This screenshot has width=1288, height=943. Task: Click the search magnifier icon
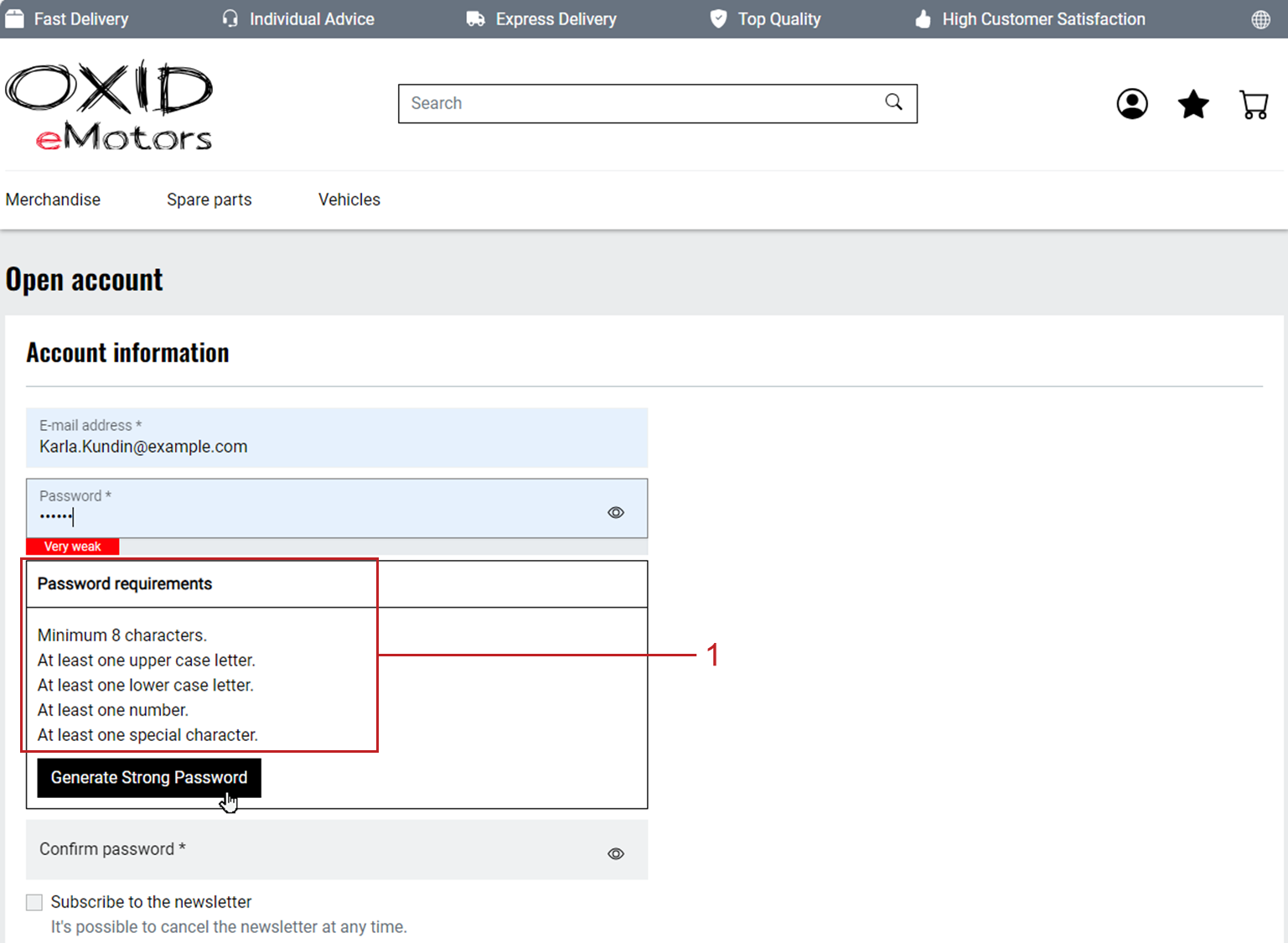point(893,102)
